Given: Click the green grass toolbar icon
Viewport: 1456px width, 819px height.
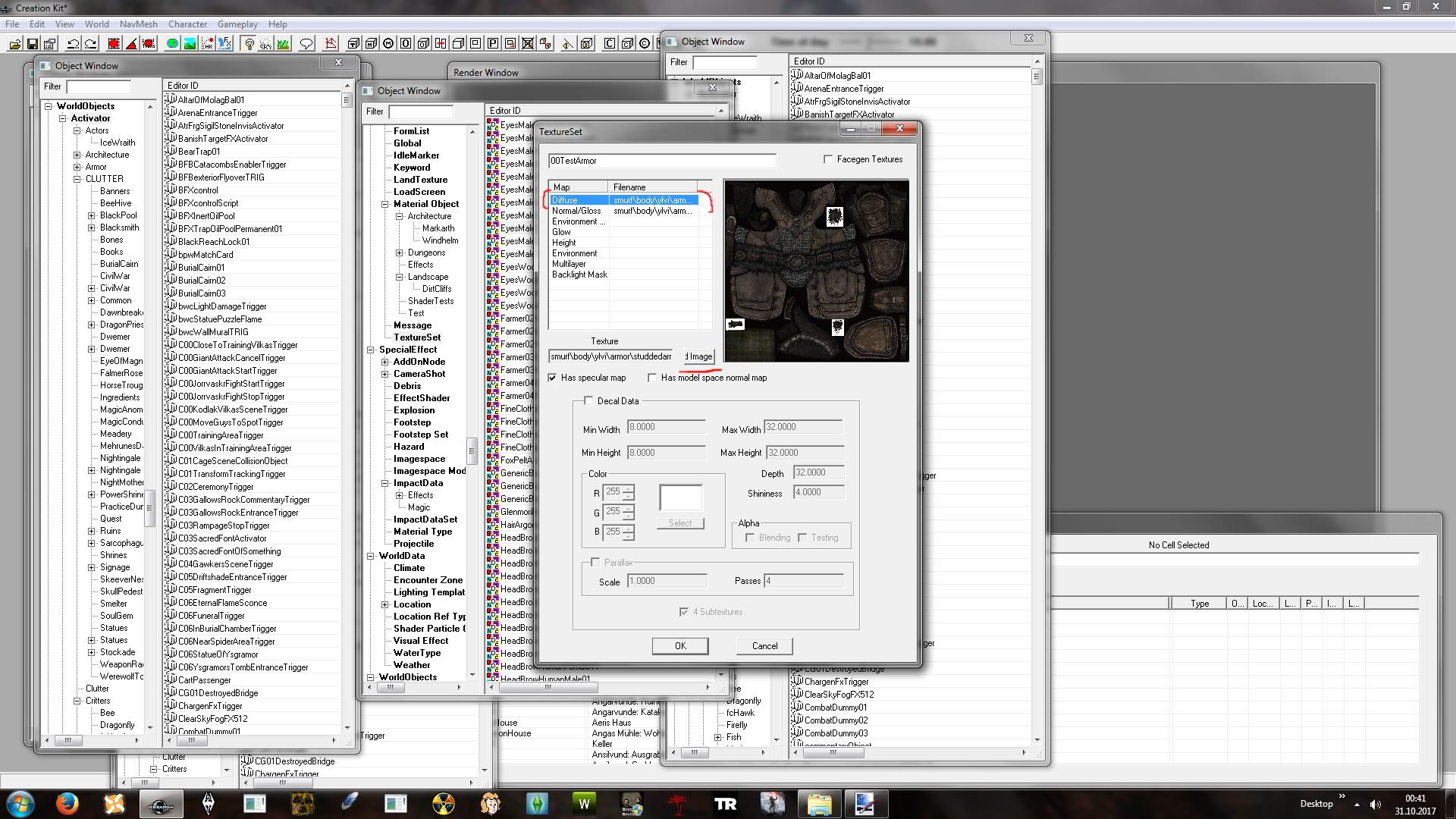Looking at the screenshot, I should [283, 44].
